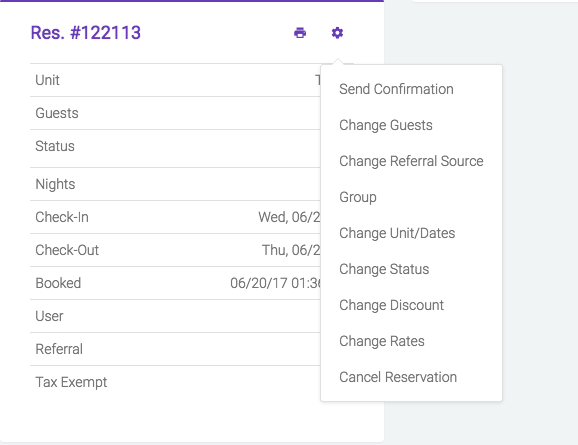Pick Change Discount option
578x445 pixels.
pos(391,305)
